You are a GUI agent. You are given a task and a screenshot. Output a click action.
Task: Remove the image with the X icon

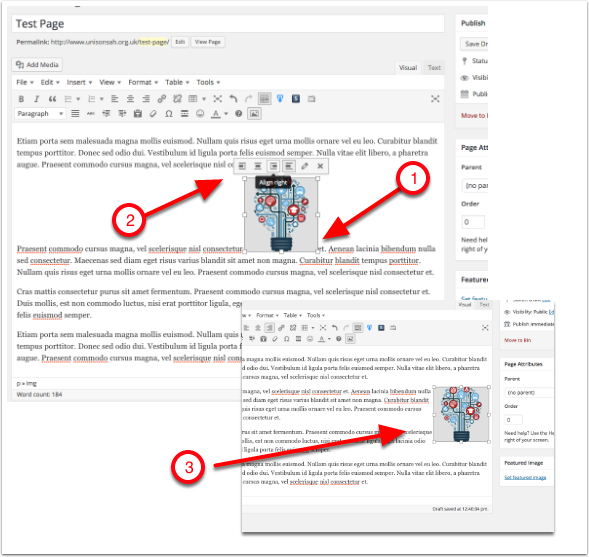[320, 166]
